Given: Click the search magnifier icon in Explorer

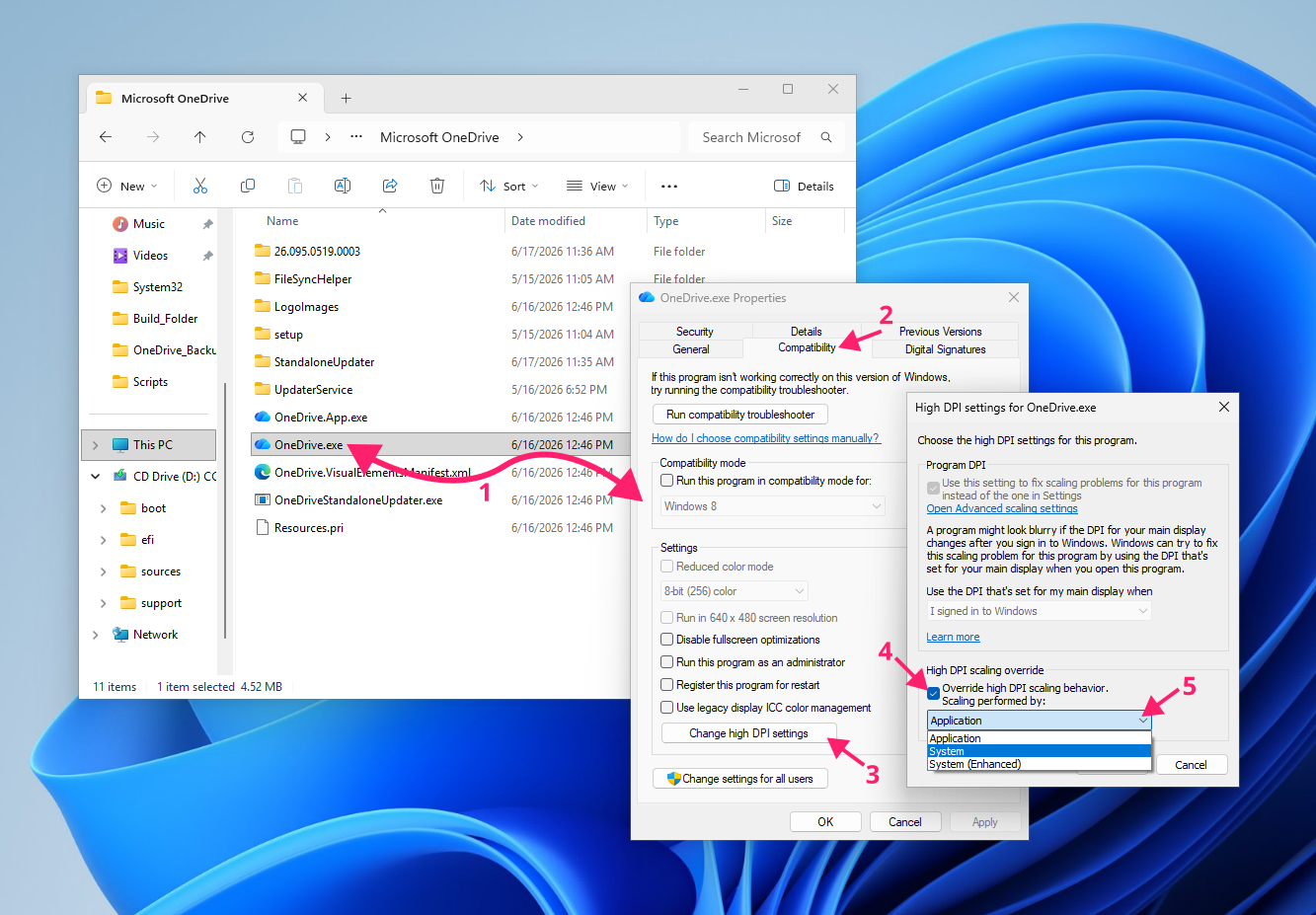Looking at the screenshot, I should click(x=826, y=137).
